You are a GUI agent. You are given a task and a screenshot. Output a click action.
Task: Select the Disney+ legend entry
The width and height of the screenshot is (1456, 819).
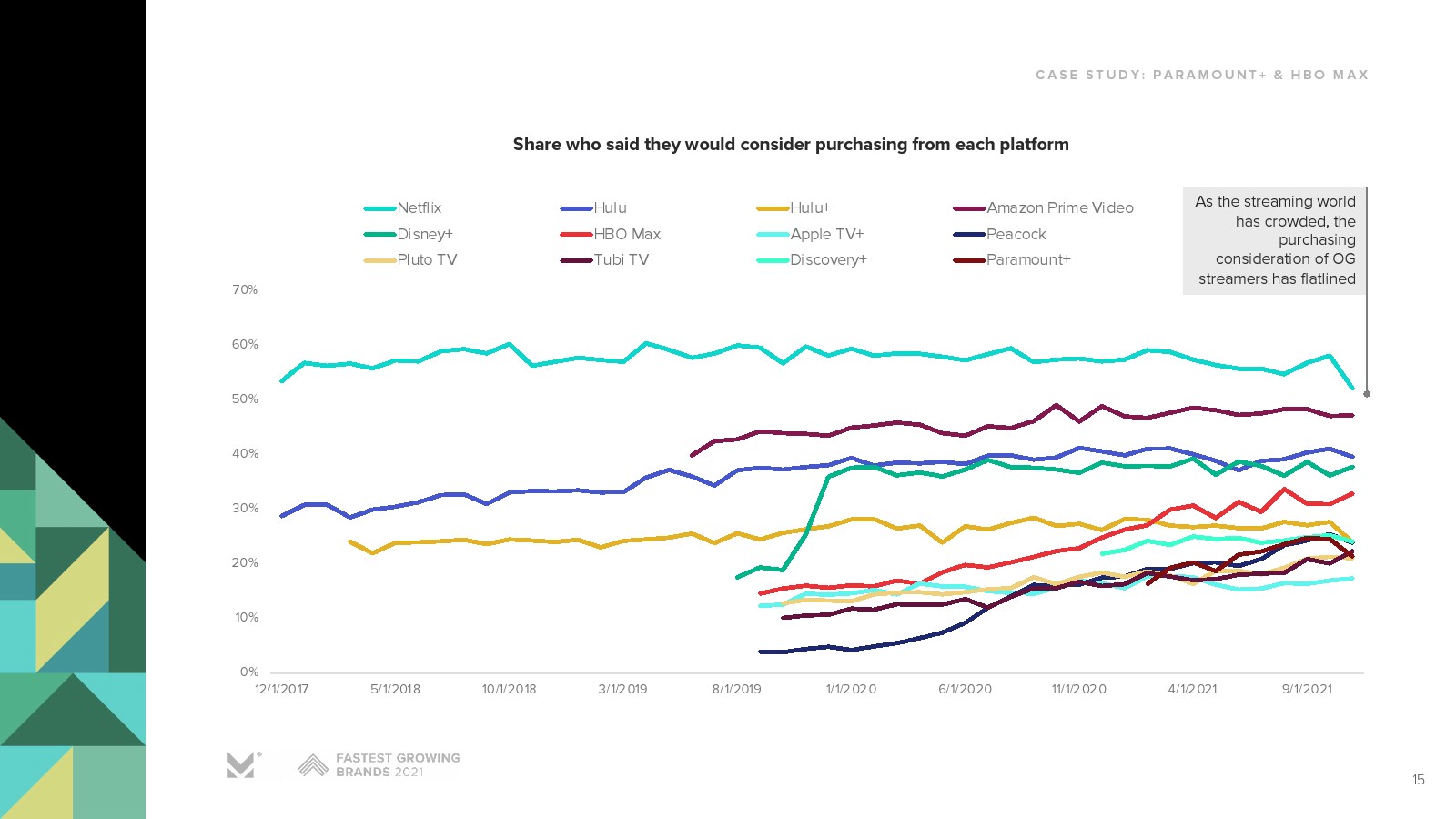click(x=424, y=235)
